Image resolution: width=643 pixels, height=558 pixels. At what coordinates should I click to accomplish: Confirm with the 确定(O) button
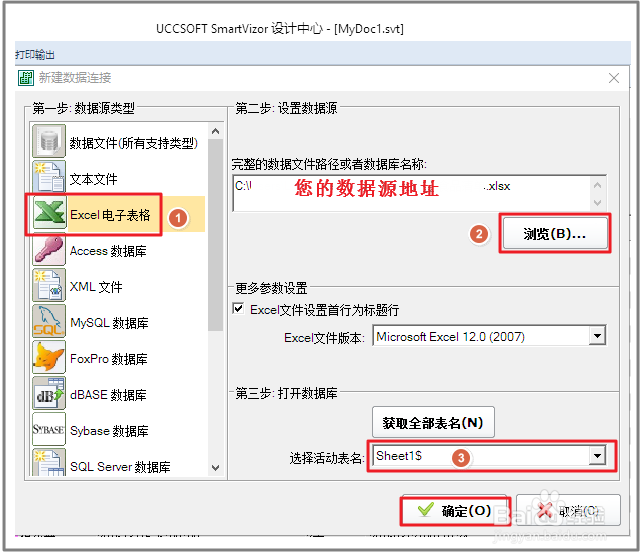coord(455,511)
